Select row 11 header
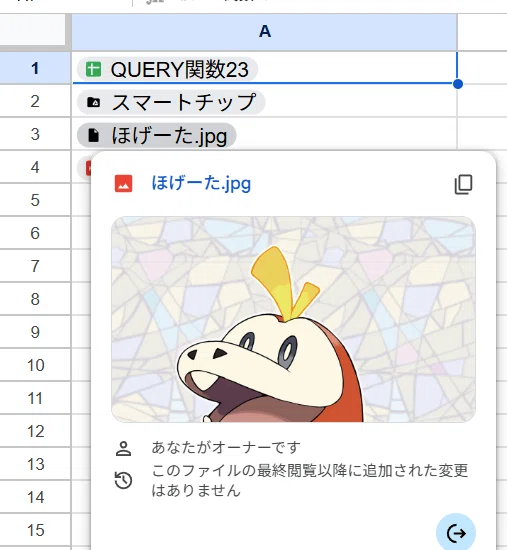Image resolution: width=507 pixels, height=550 pixels. tap(35, 398)
